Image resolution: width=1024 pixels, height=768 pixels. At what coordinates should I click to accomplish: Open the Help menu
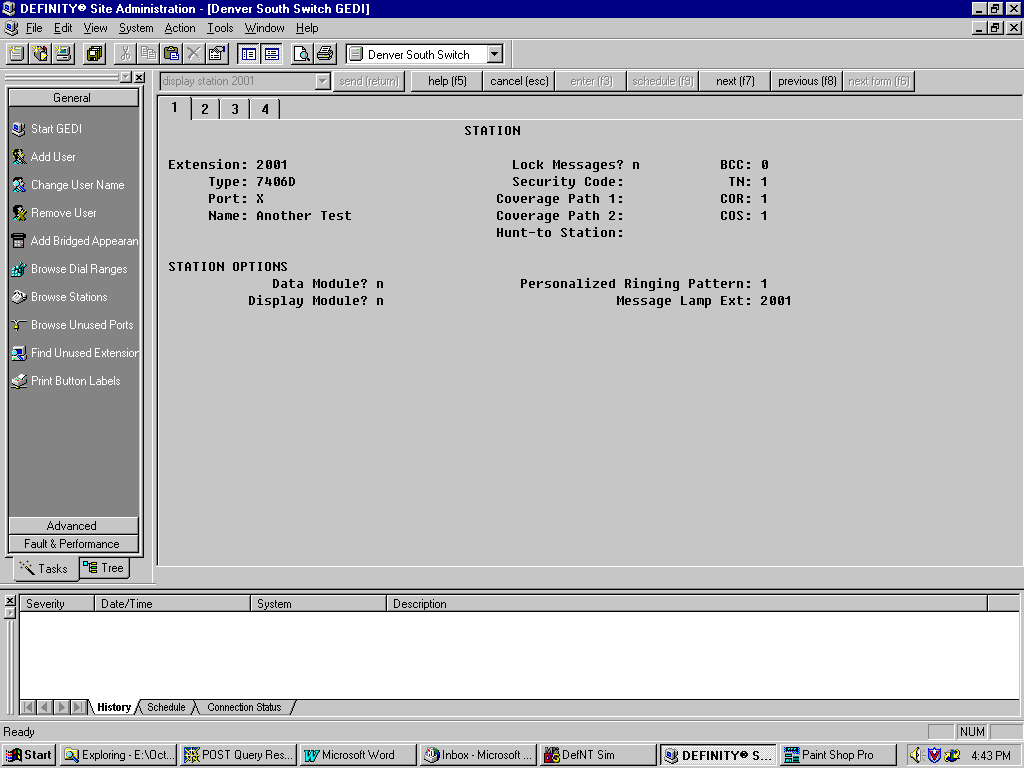point(307,28)
